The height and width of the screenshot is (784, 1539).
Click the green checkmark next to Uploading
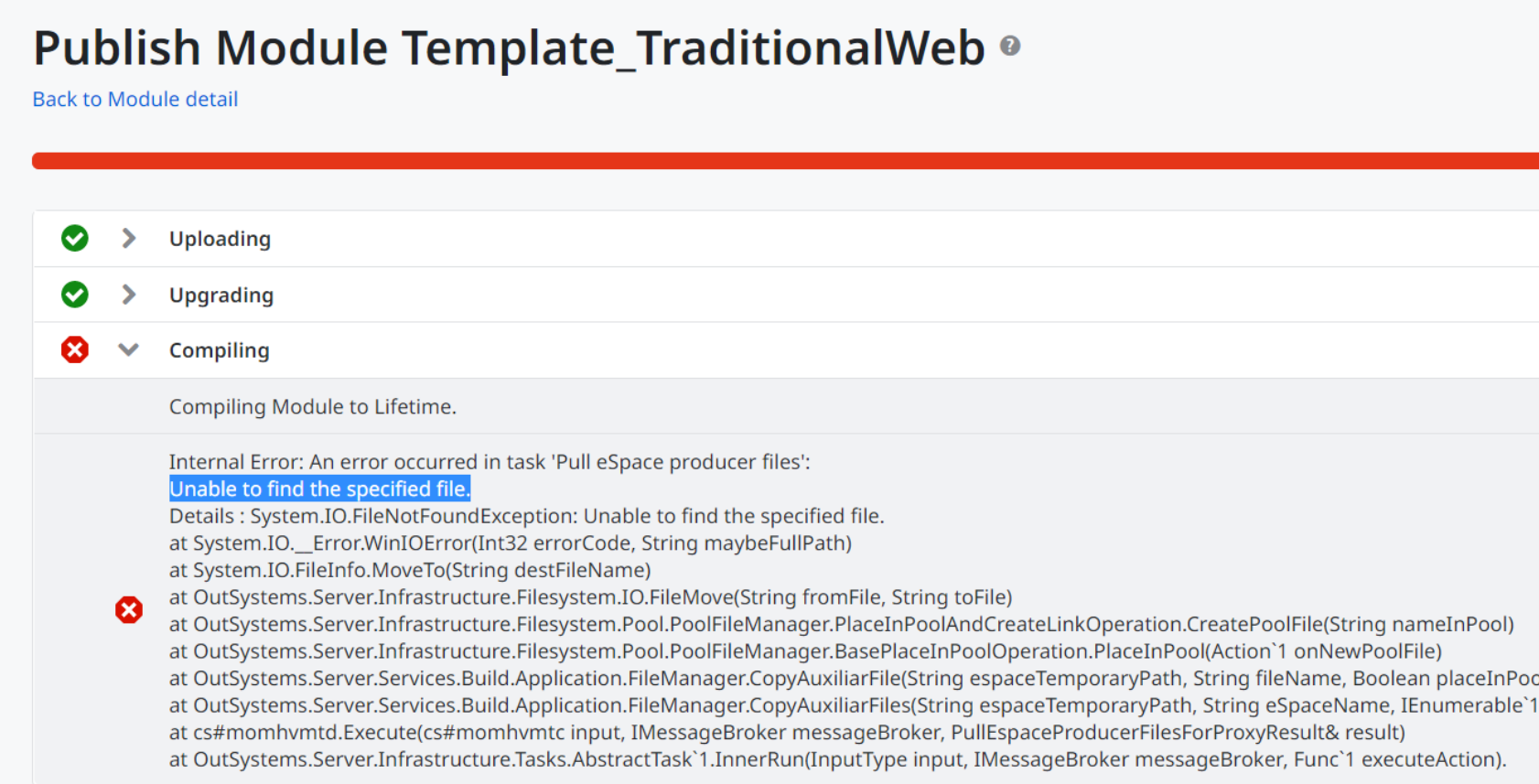(x=75, y=239)
